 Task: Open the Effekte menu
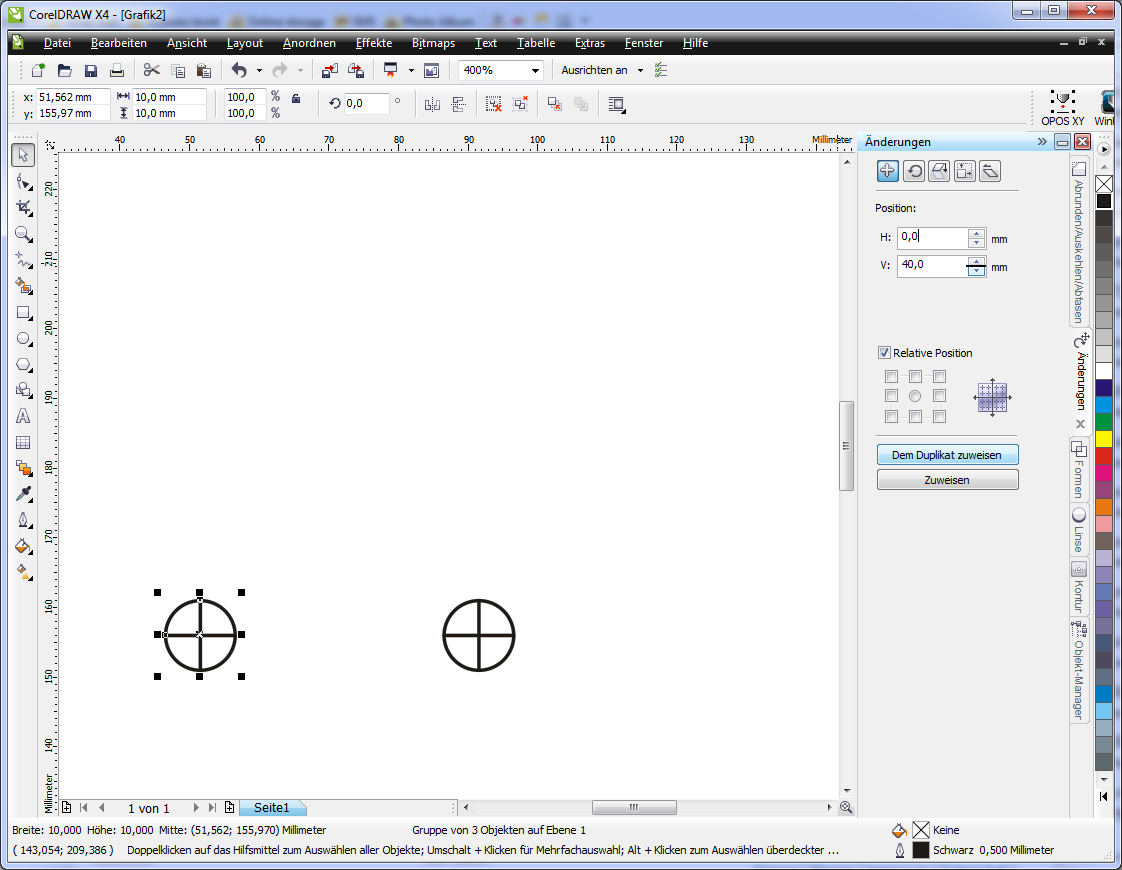374,43
